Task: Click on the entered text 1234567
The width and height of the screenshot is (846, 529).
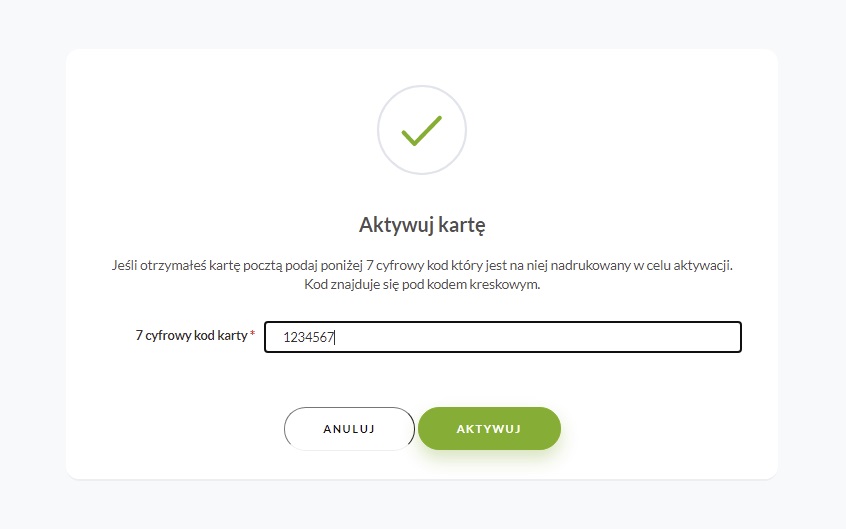Action: pos(308,338)
